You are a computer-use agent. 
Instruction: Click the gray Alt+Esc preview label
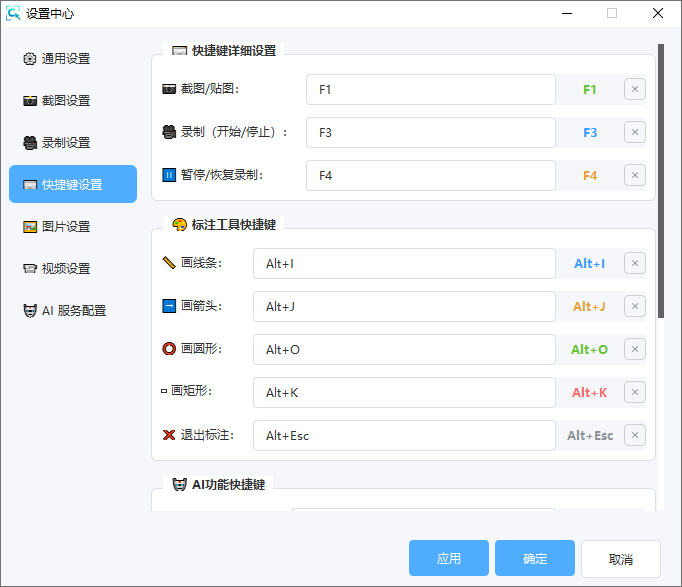click(x=590, y=435)
